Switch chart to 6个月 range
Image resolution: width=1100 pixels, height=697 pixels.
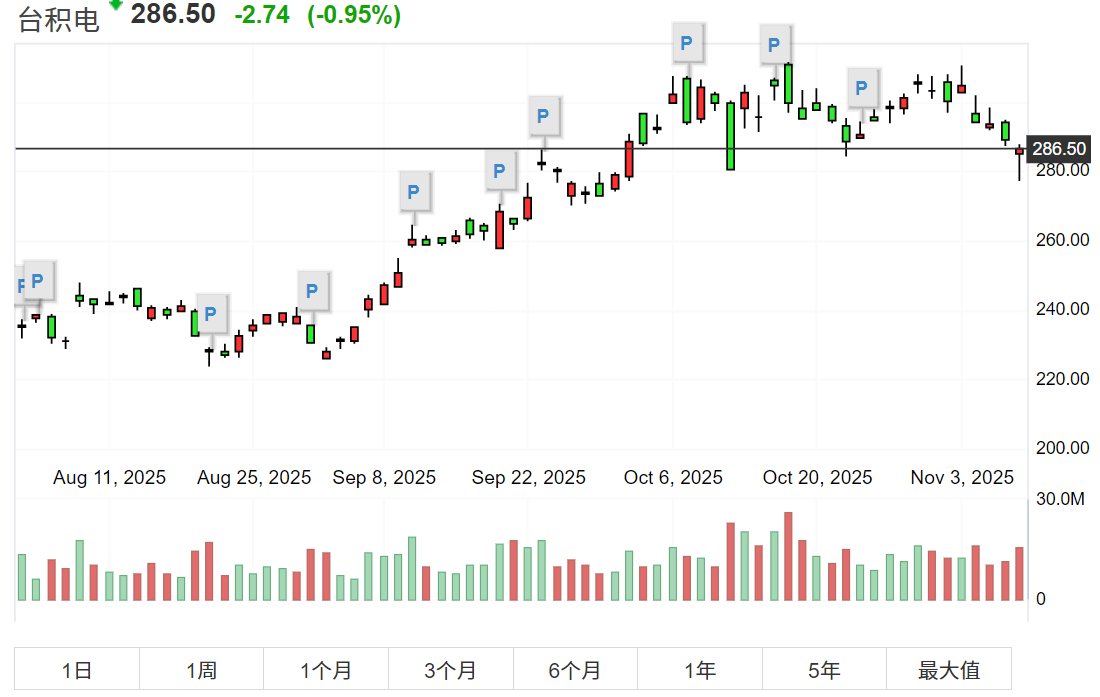coord(575,670)
